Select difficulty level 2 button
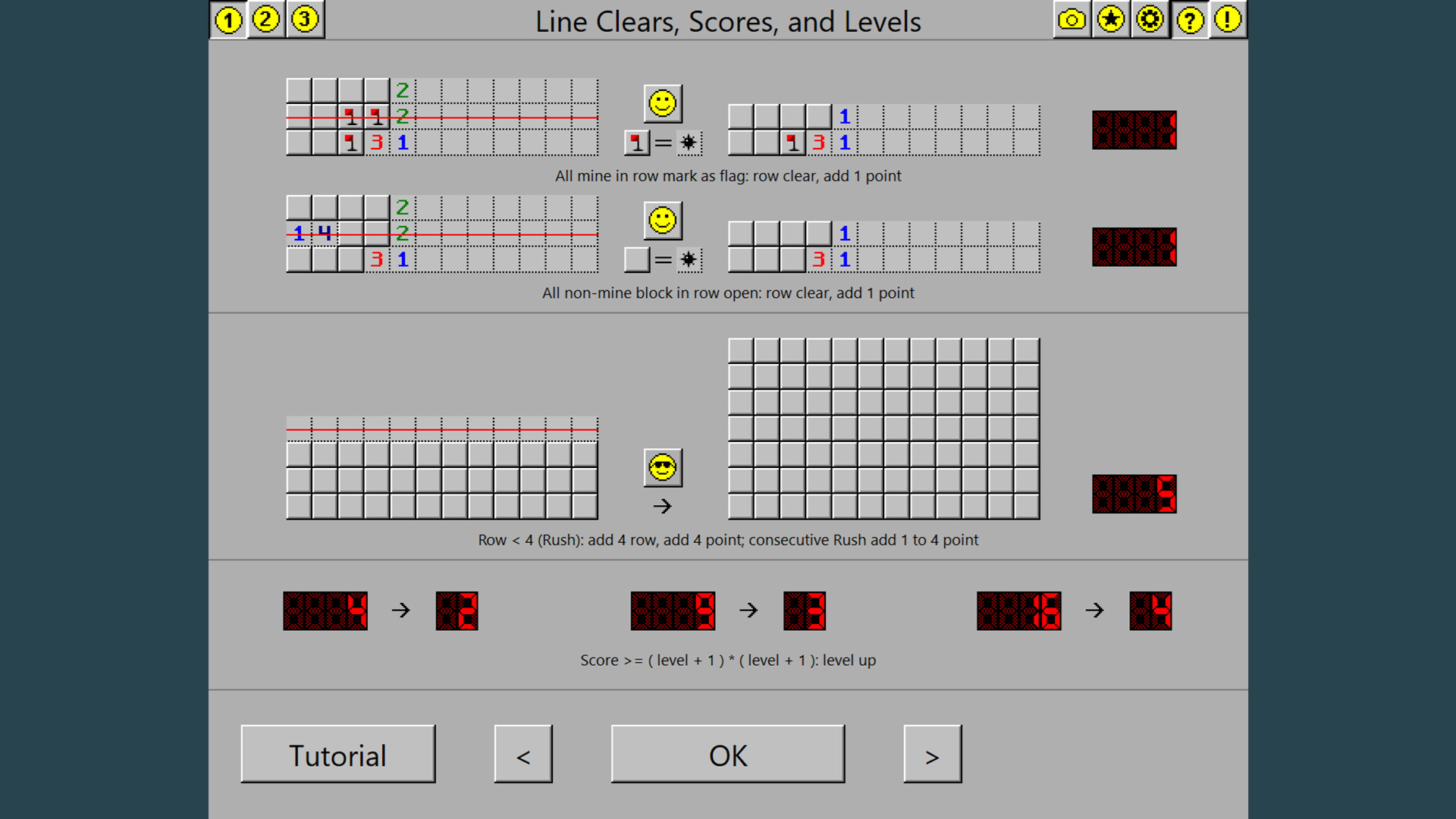The height and width of the screenshot is (819, 1456). pos(267,20)
